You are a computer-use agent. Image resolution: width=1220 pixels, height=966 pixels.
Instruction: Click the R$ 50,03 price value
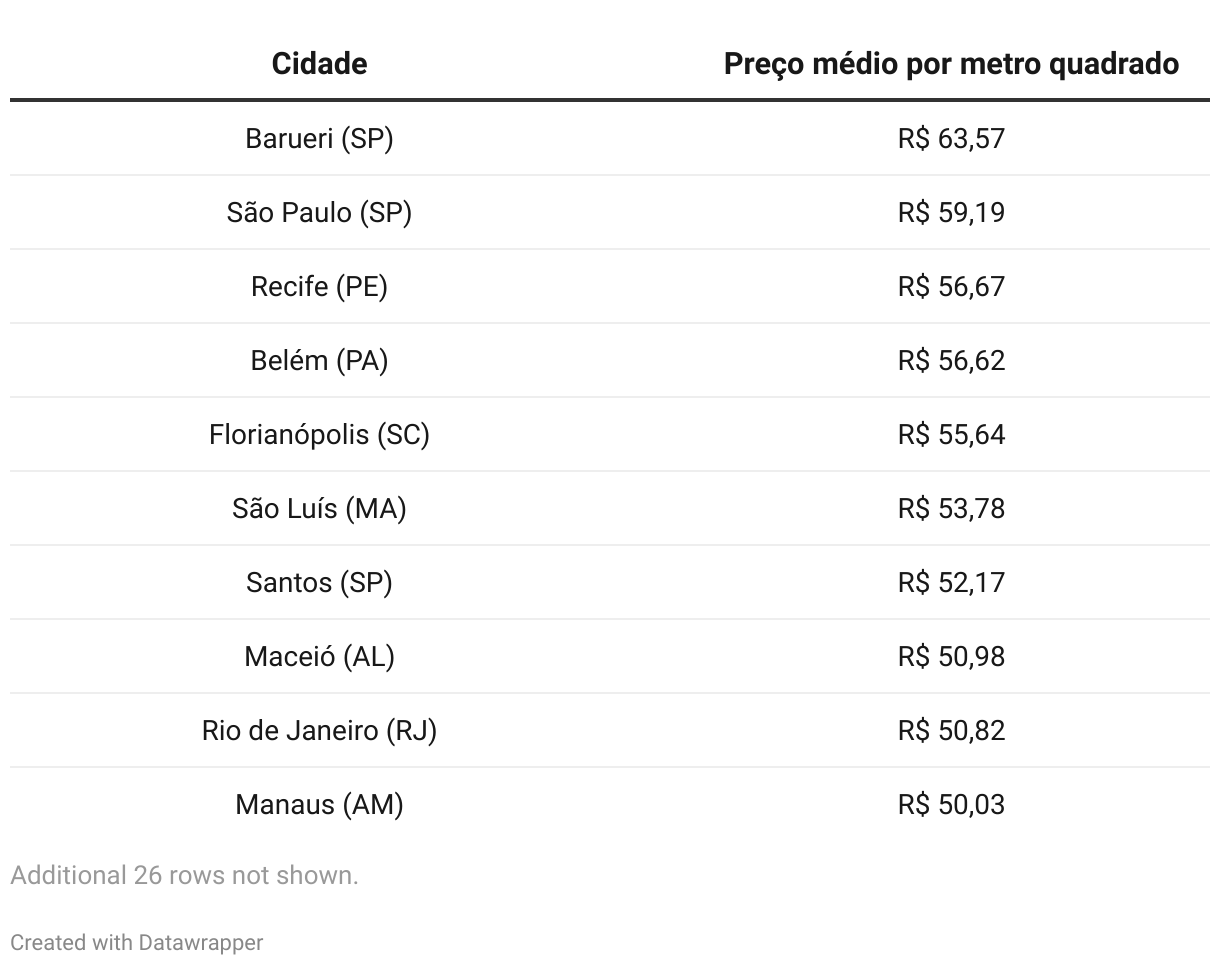click(951, 804)
